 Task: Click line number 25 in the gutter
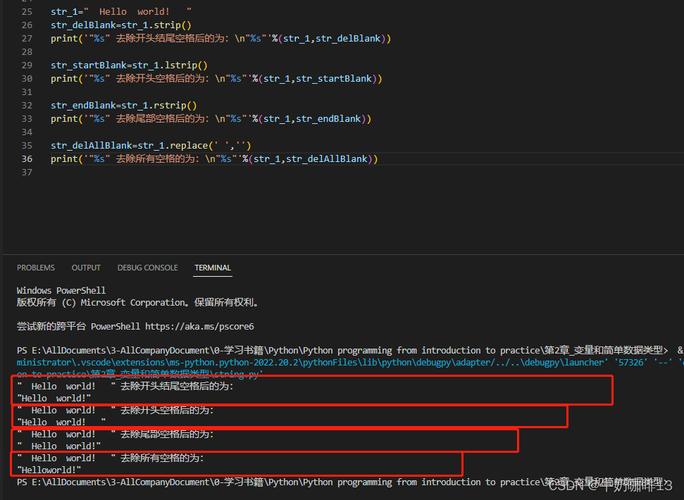tap(27, 12)
